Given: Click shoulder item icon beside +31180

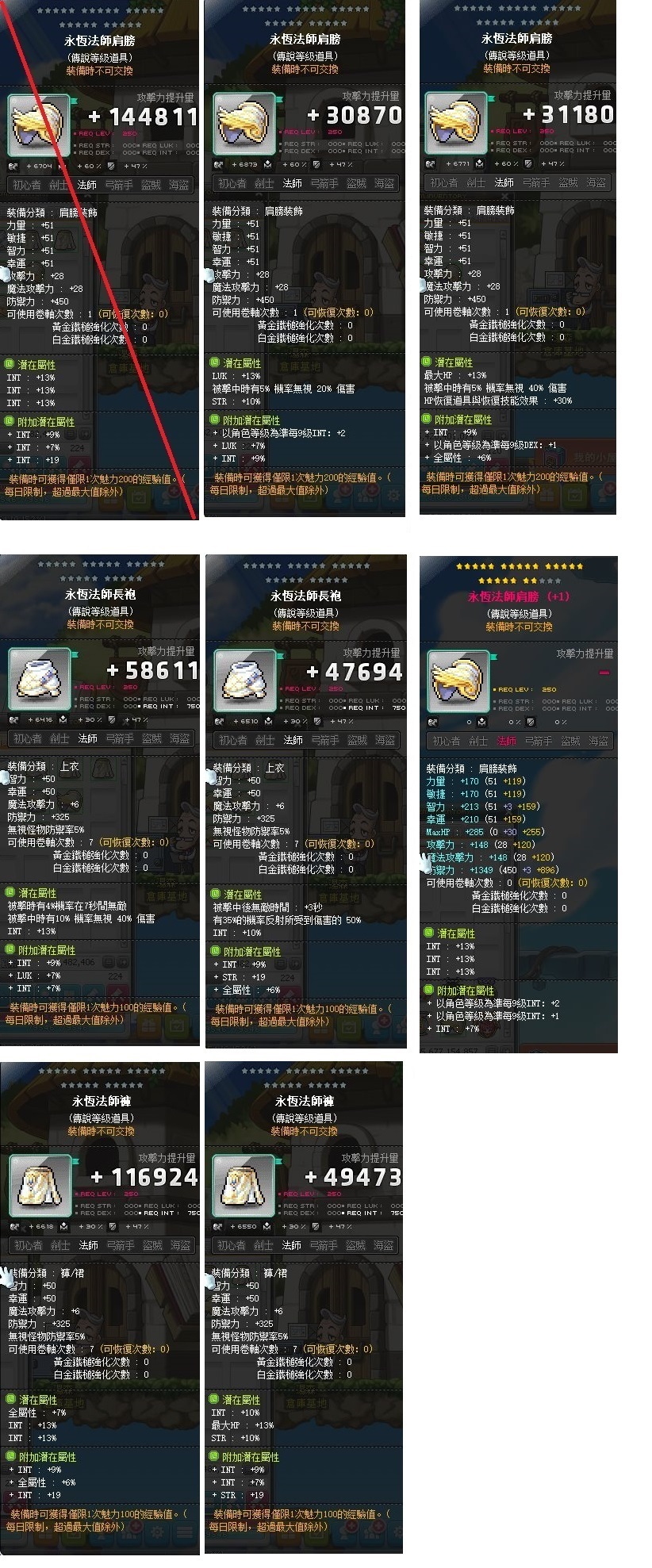Looking at the screenshot, I should point(456,124).
